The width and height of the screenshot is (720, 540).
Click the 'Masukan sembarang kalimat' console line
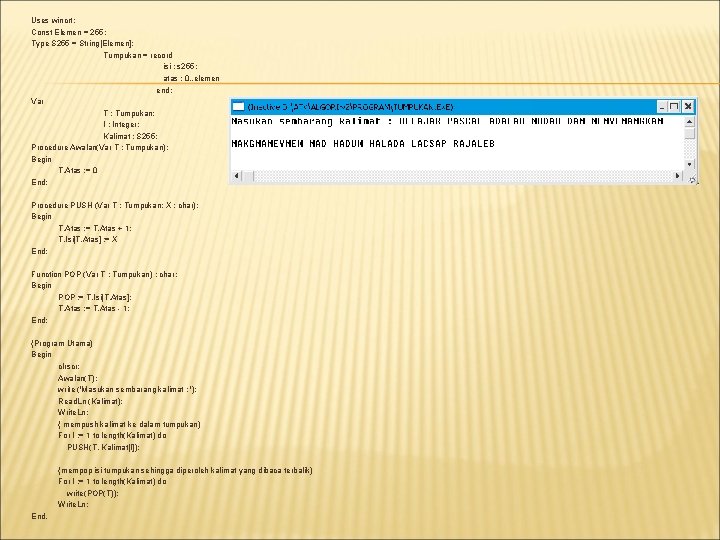(x=447, y=121)
